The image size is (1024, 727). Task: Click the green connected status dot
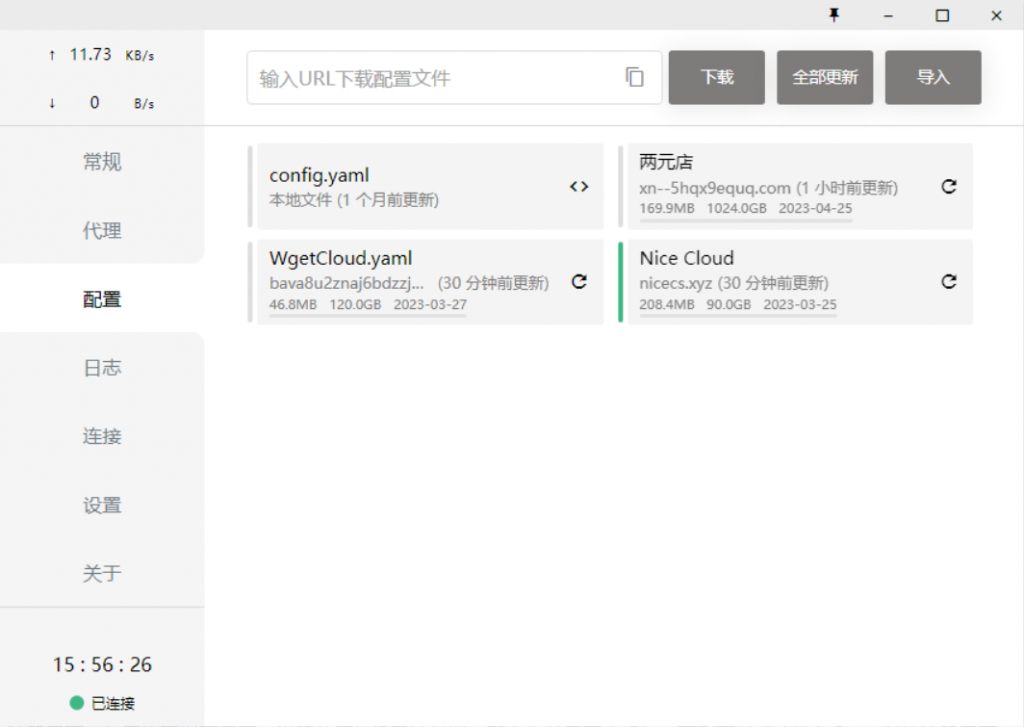pyautogui.click(x=76, y=703)
